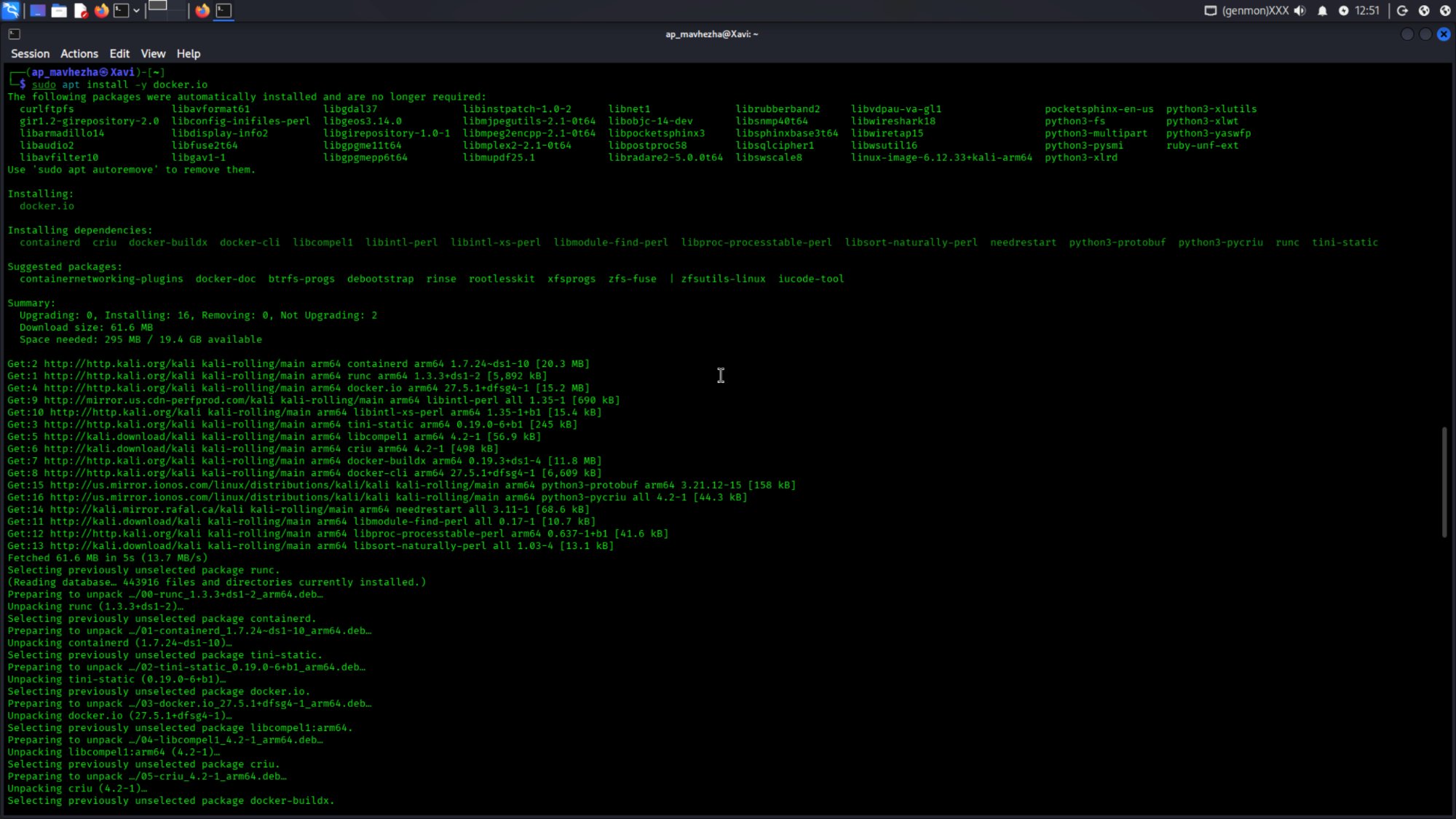The image size is (1456, 819).
Task: Click 'ruby-unf-ext' package name
Action: [x=1202, y=146]
